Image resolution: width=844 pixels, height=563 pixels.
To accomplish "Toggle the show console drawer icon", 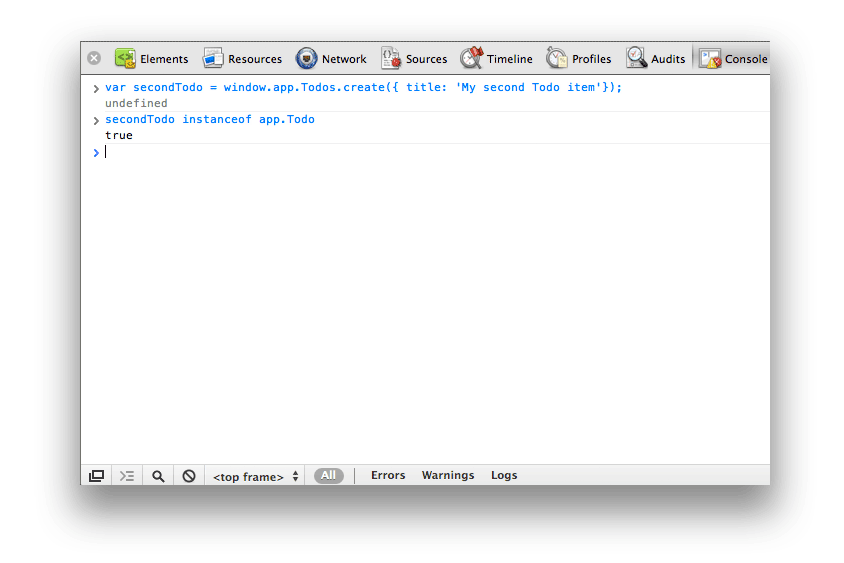I will [127, 476].
